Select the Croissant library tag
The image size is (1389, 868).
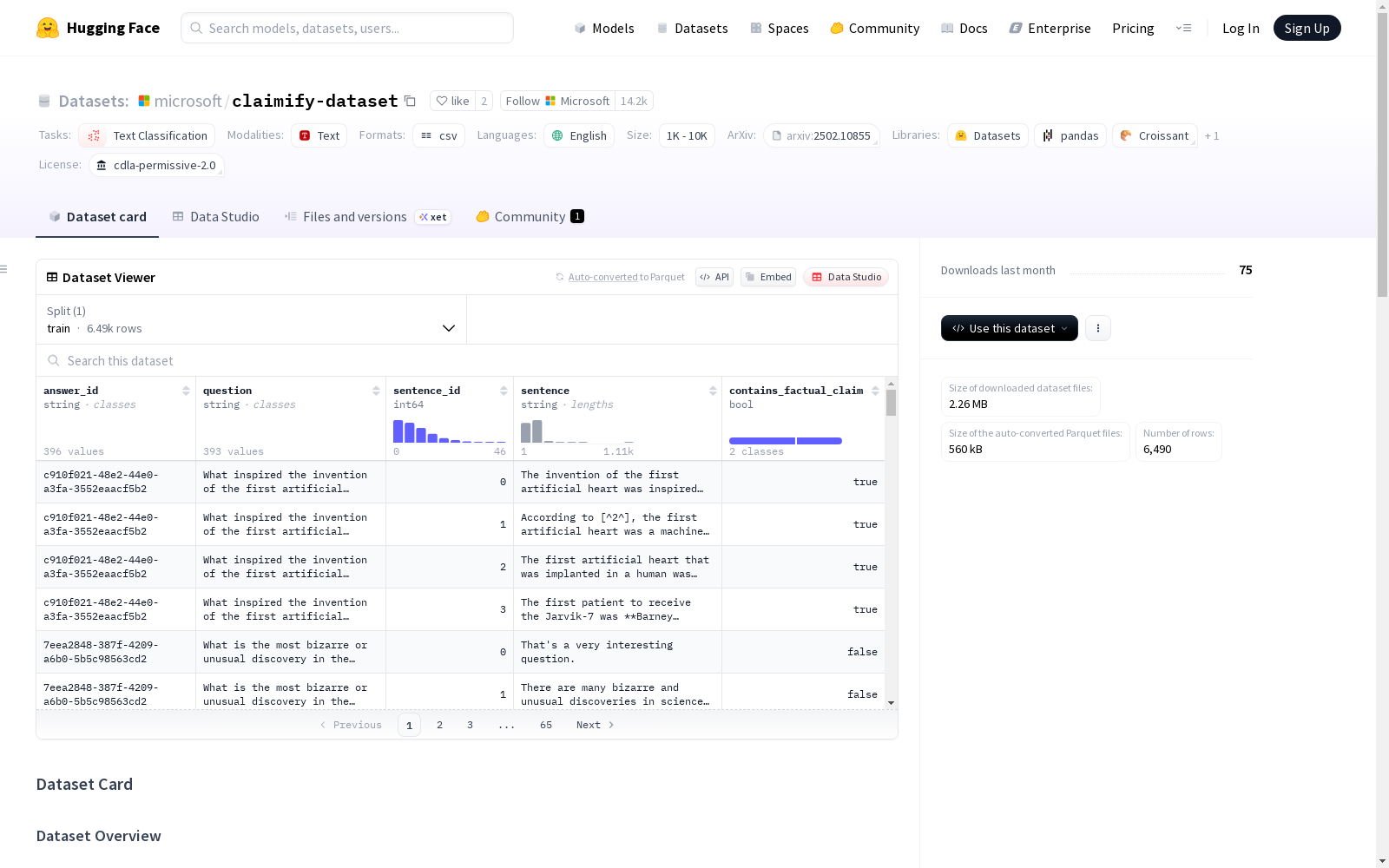[x=1155, y=135]
